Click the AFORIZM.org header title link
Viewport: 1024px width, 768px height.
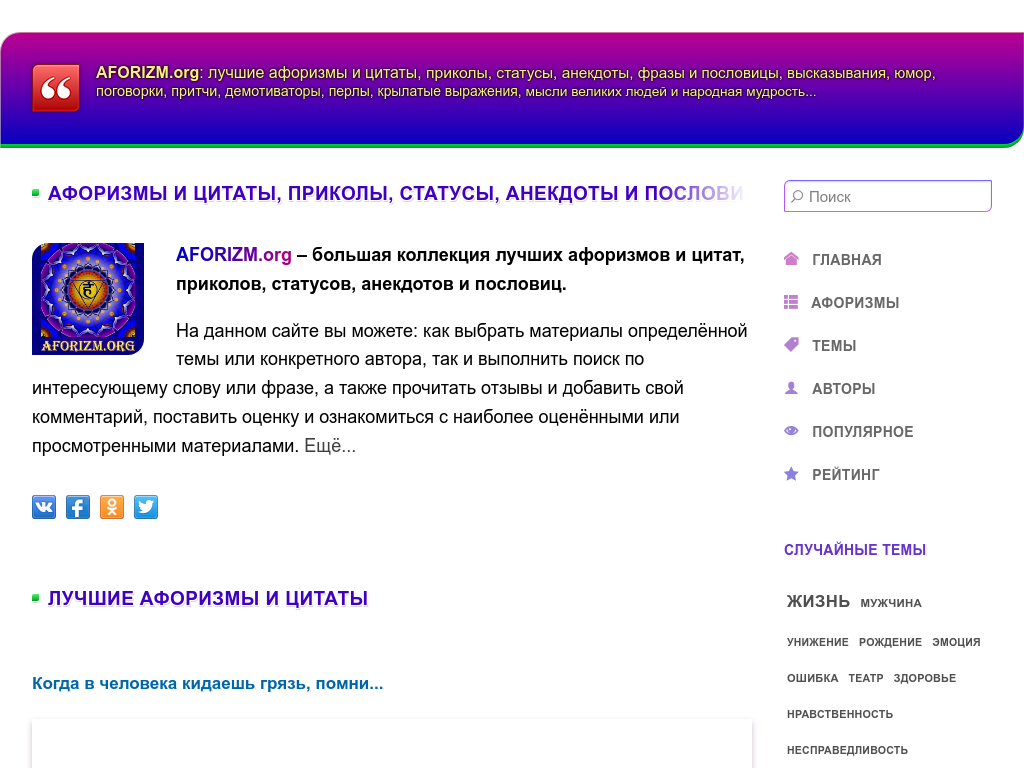[147, 72]
